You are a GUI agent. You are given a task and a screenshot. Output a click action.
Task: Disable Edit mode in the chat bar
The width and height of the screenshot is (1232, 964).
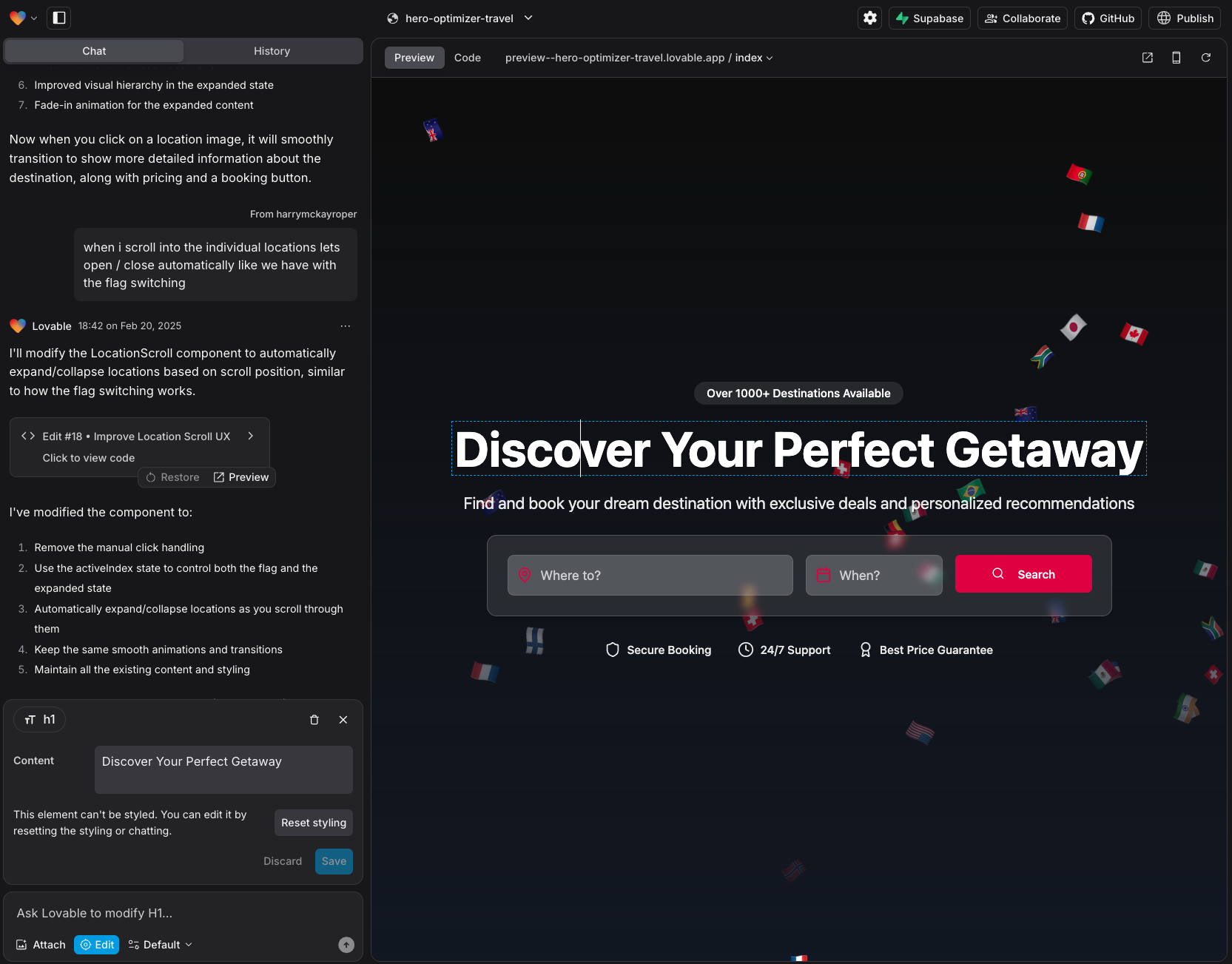click(96, 945)
